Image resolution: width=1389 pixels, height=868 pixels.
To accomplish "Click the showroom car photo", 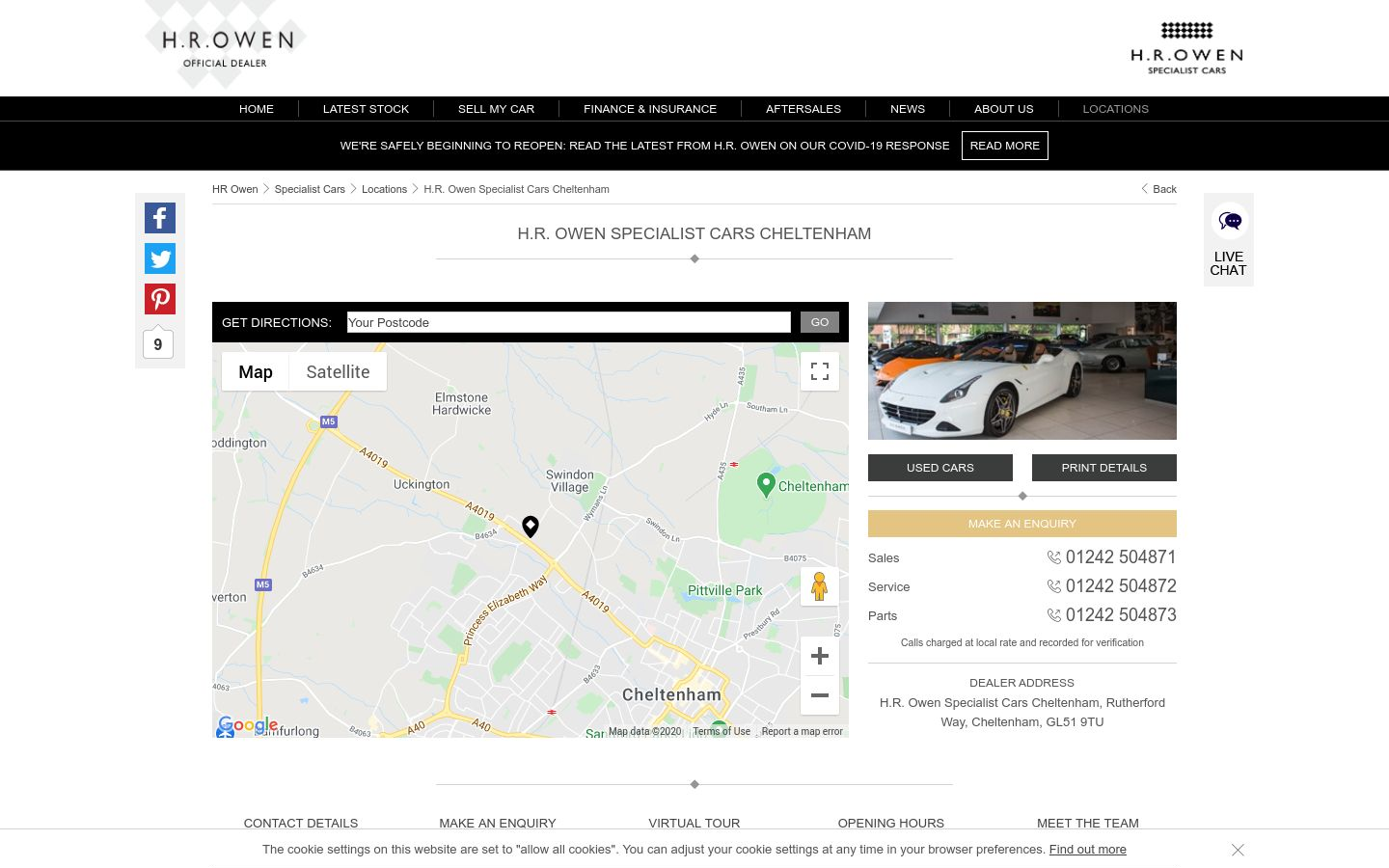I will [1022, 370].
